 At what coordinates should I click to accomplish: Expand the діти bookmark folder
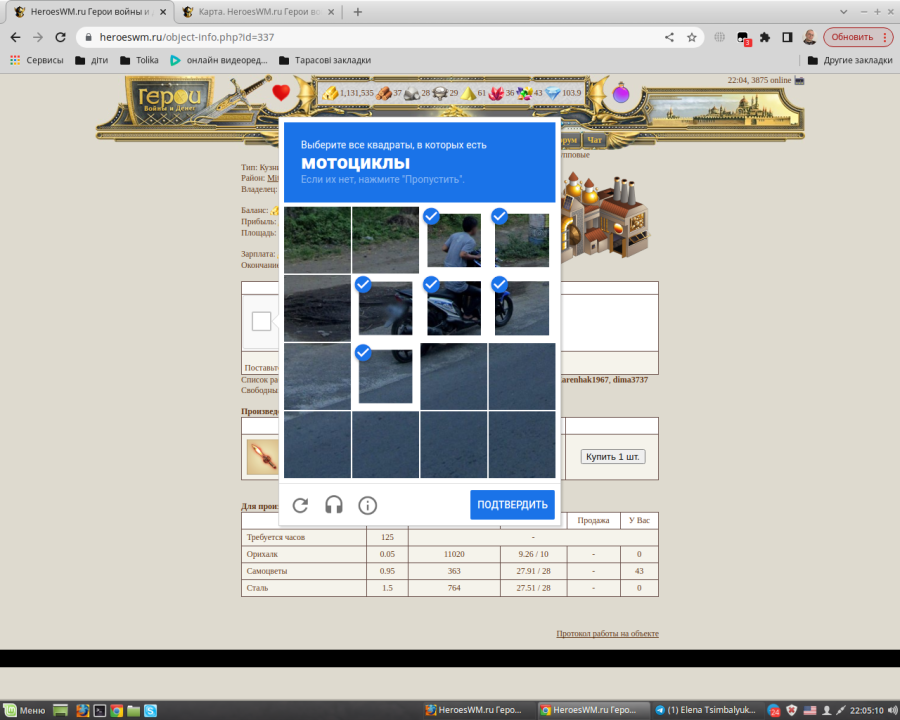[92, 60]
